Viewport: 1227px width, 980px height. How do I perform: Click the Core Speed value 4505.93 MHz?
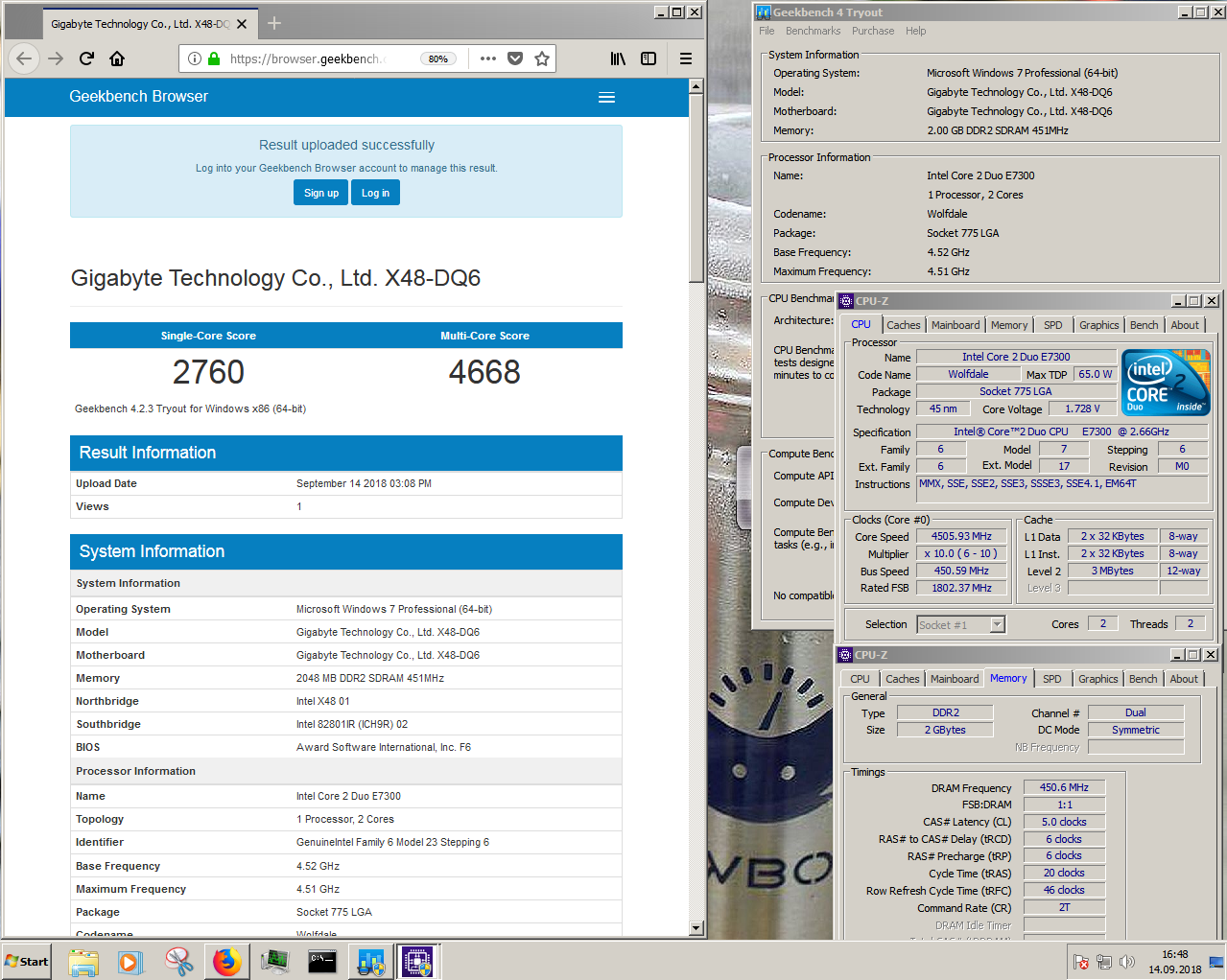(962, 537)
